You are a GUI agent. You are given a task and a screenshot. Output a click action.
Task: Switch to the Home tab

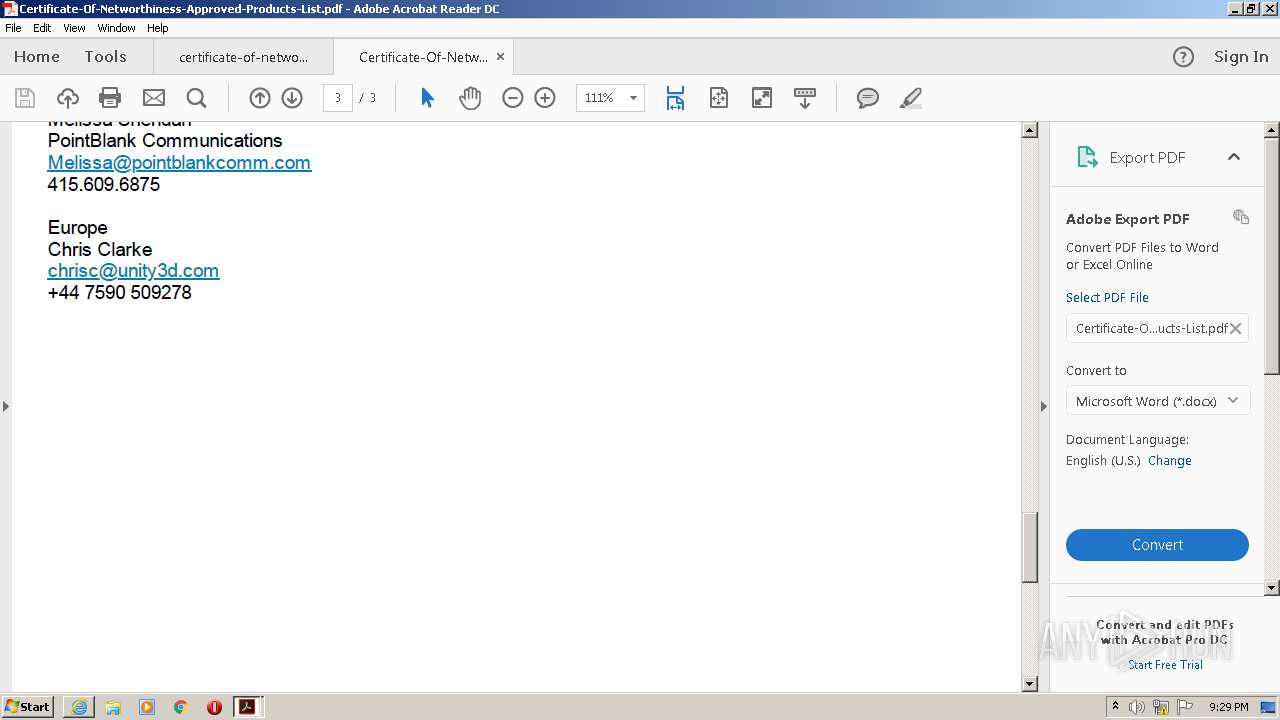pyautogui.click(x=37, y=57)
